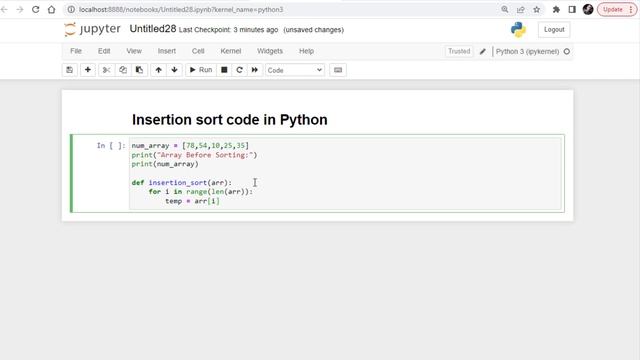This screenshot has height=360, width=640.
Task: Save and checkpoint the notebook
Action: click(69, 70)
